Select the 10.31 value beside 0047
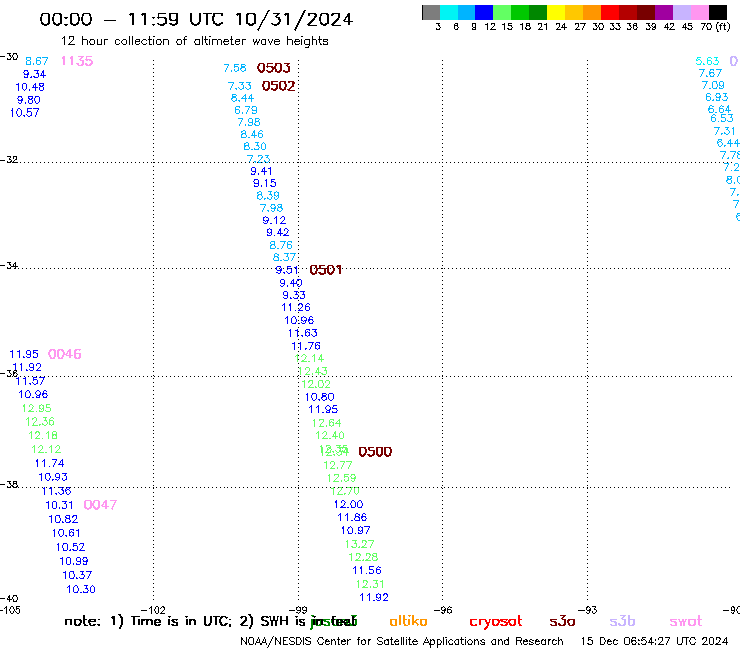740x650 pixels. 59,505
